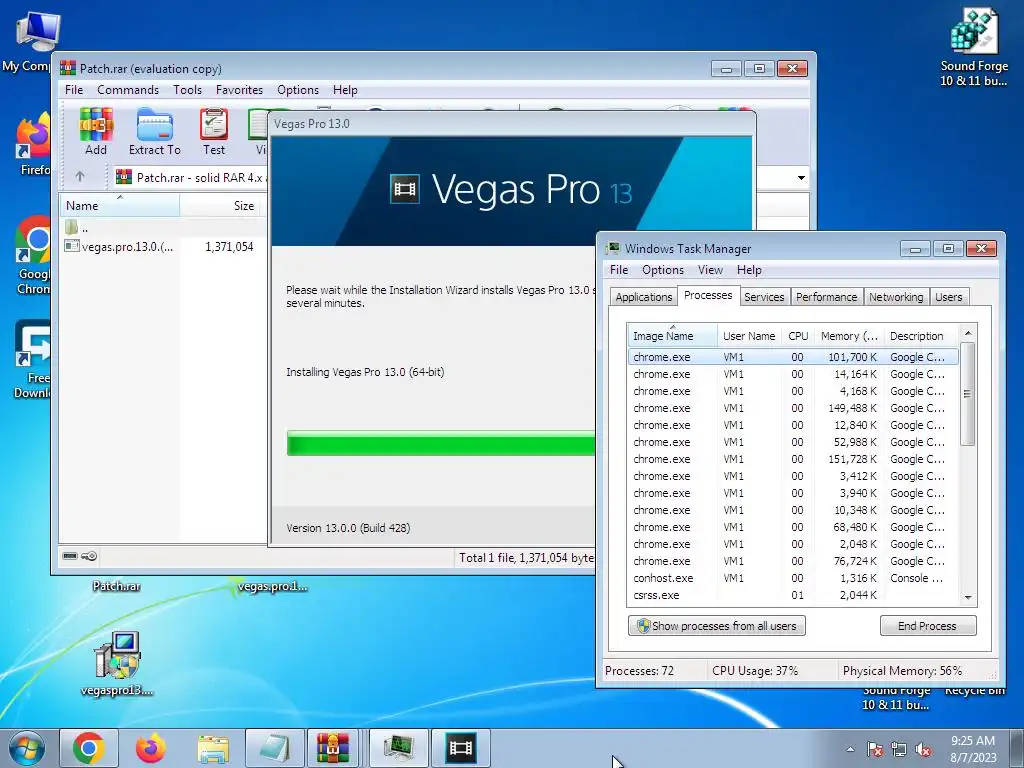The image size is (1024, 768).
Task: Select chrome.exe process using 68,480 K
Action: coord(793,526)
